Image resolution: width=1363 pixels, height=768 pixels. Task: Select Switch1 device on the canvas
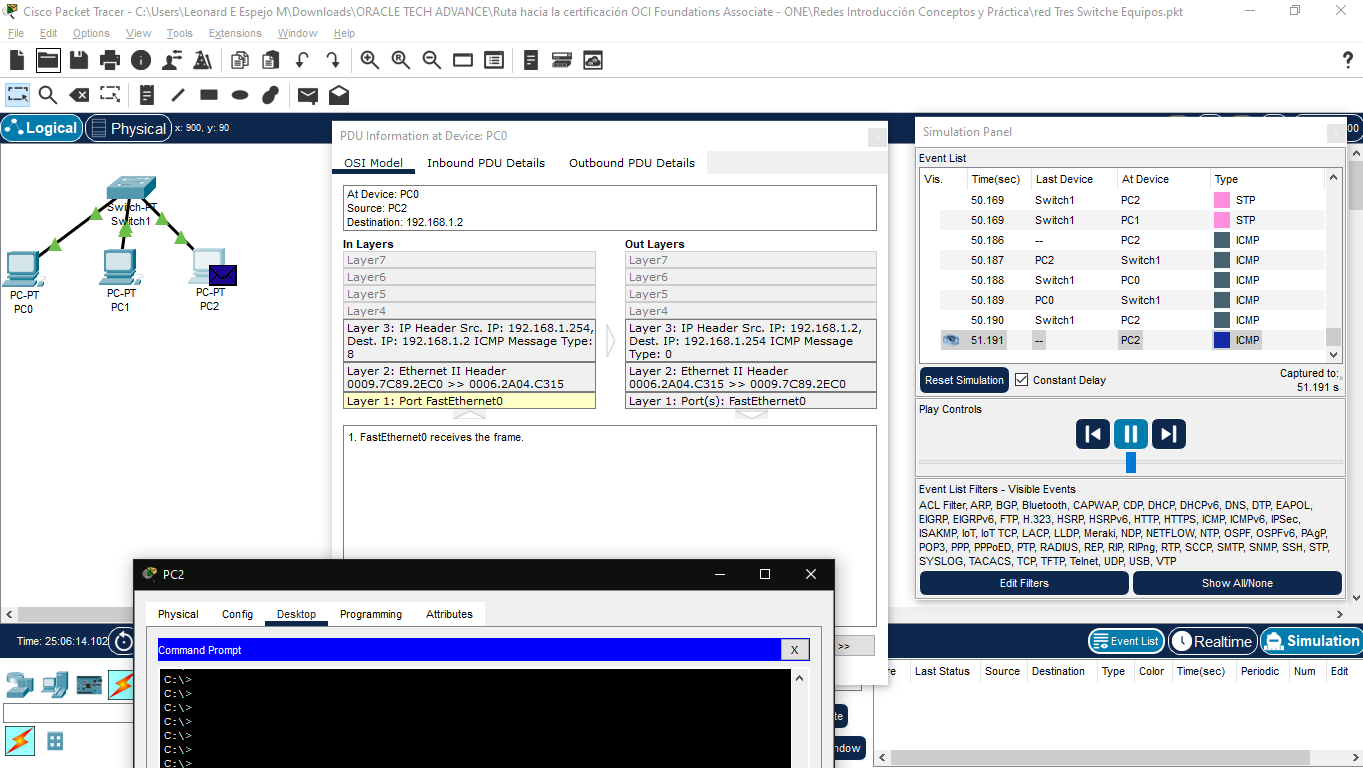point(130,190)
